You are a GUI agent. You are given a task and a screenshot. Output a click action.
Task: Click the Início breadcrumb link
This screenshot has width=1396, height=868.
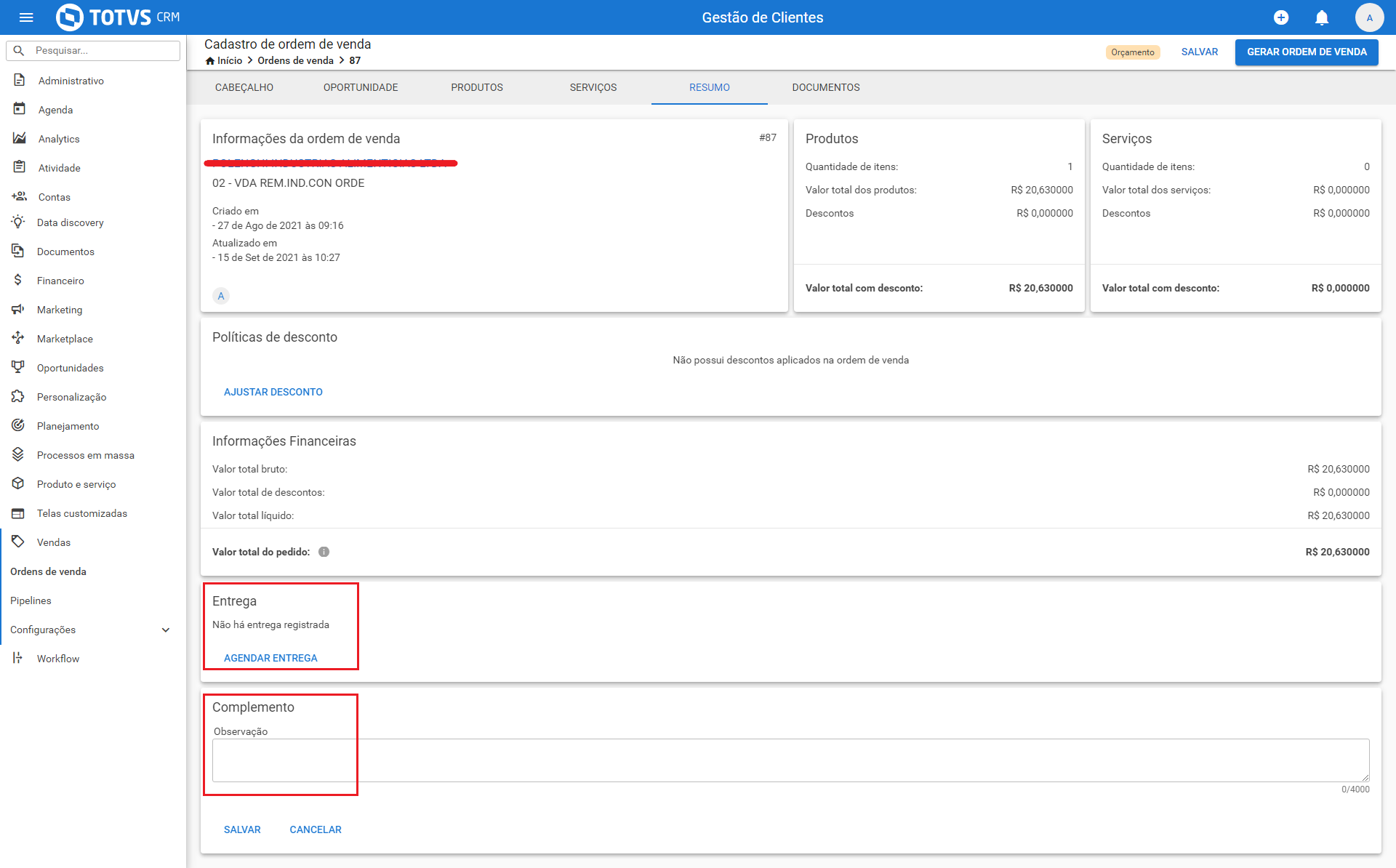click(230, 60)
